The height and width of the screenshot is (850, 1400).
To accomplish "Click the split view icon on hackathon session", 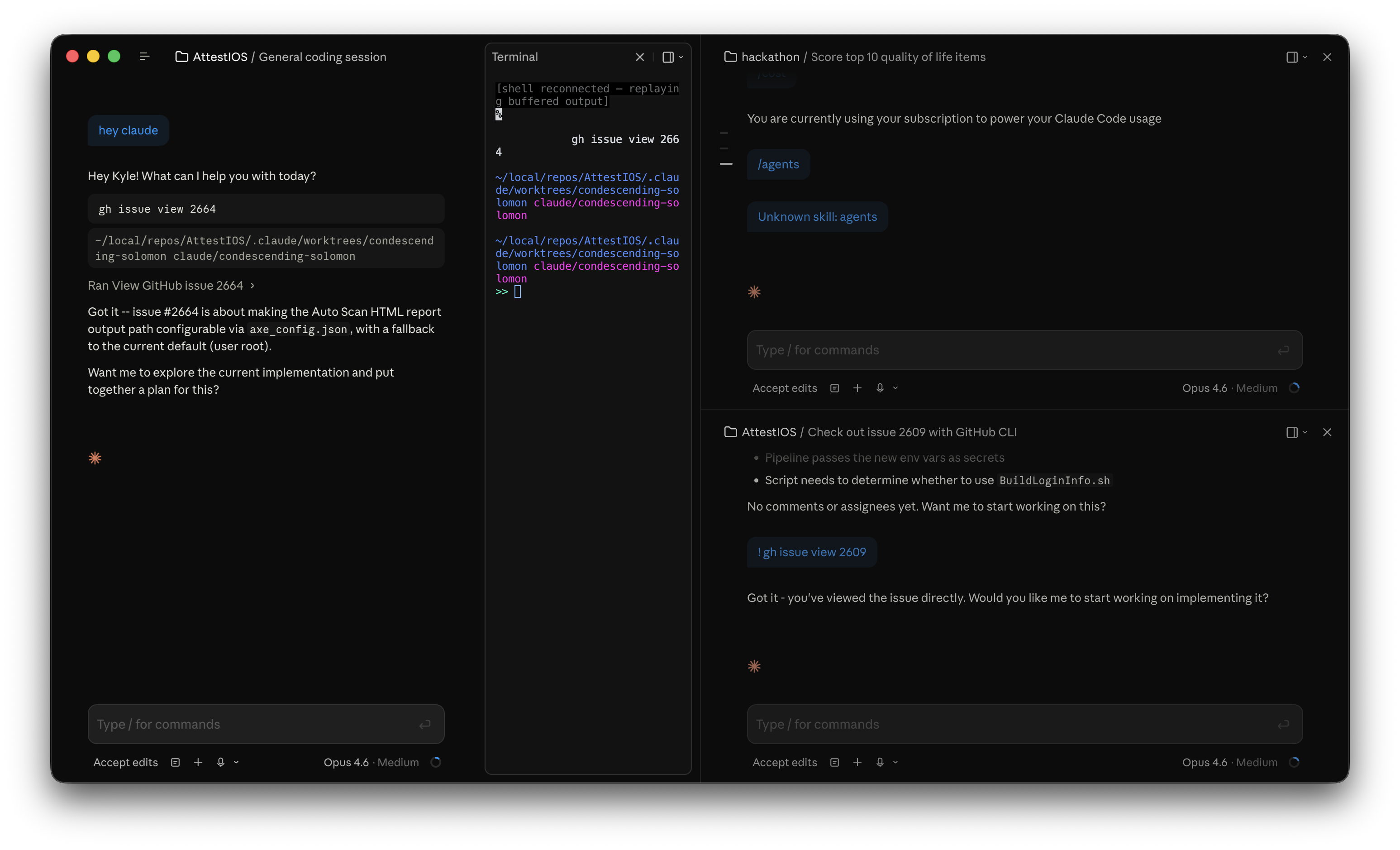I will coord(1292,57).
